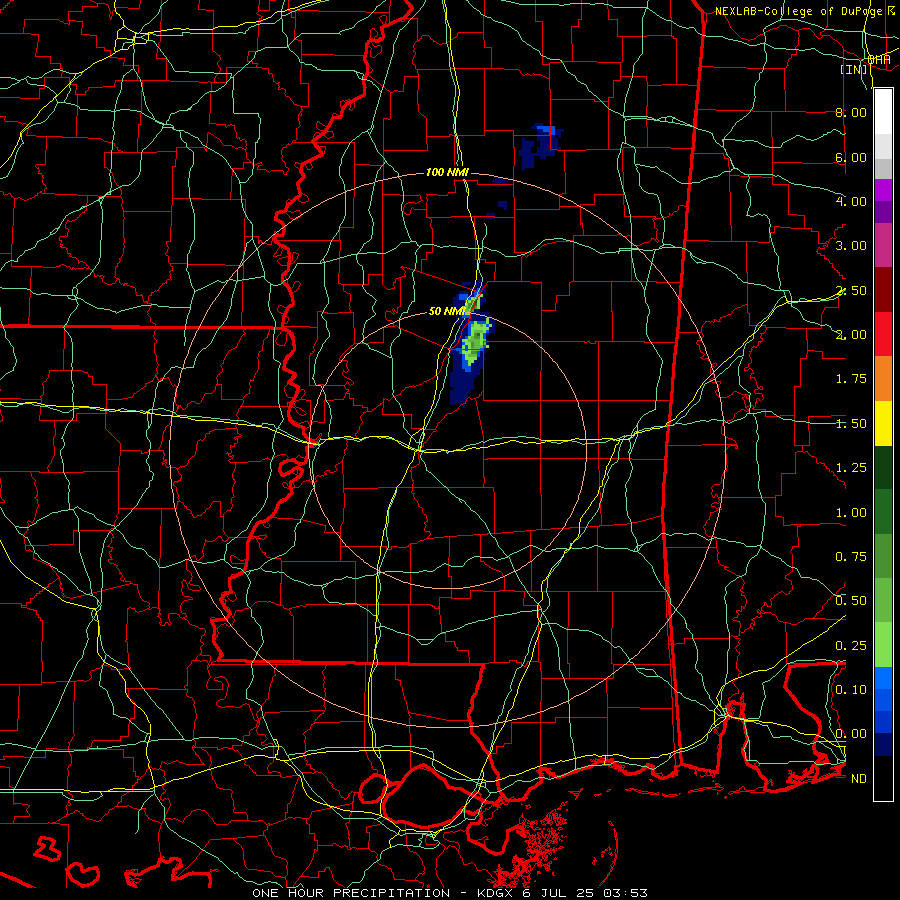Click the 50 NMI range ring label
Screen dimensions: 900x900
point(448,311)
